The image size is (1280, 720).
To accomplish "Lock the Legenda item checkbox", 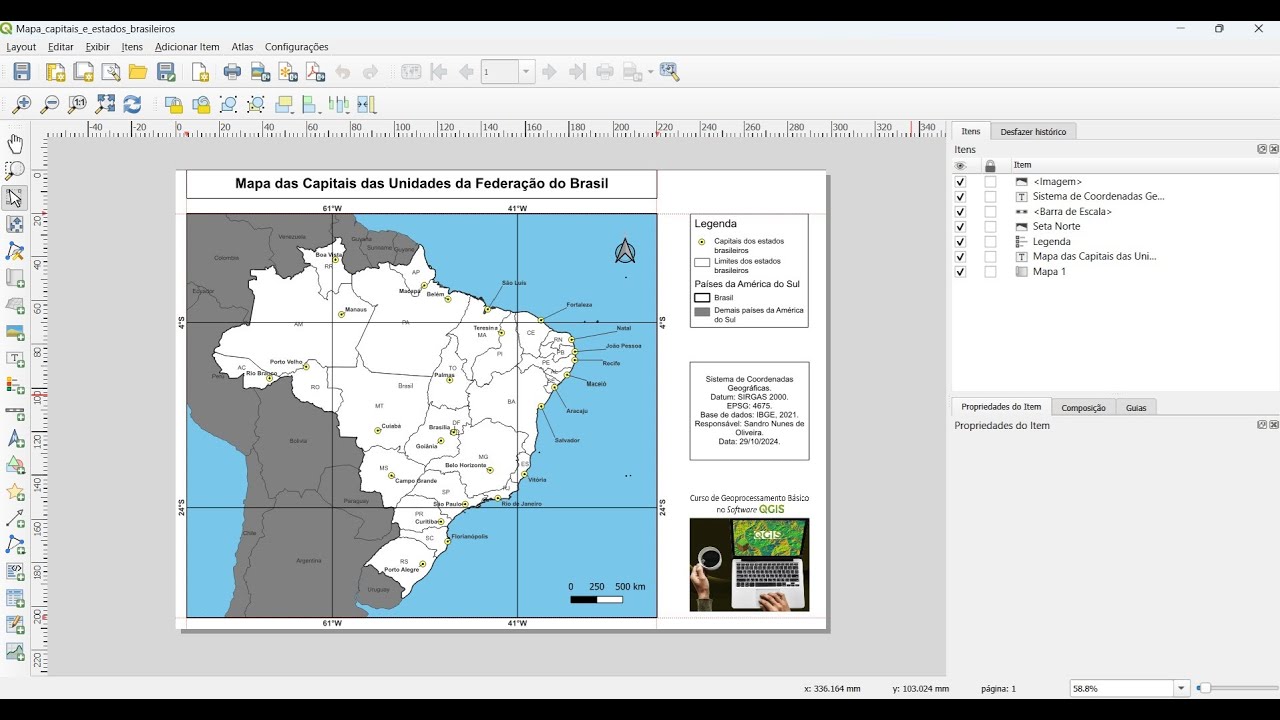I will point(990,242).
